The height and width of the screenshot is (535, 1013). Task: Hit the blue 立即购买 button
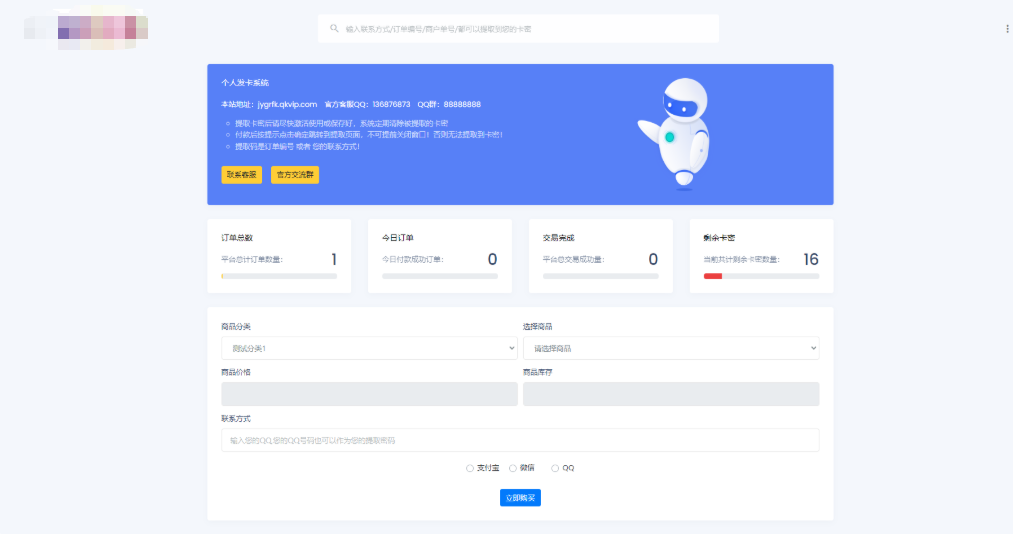tap(520, 497)
